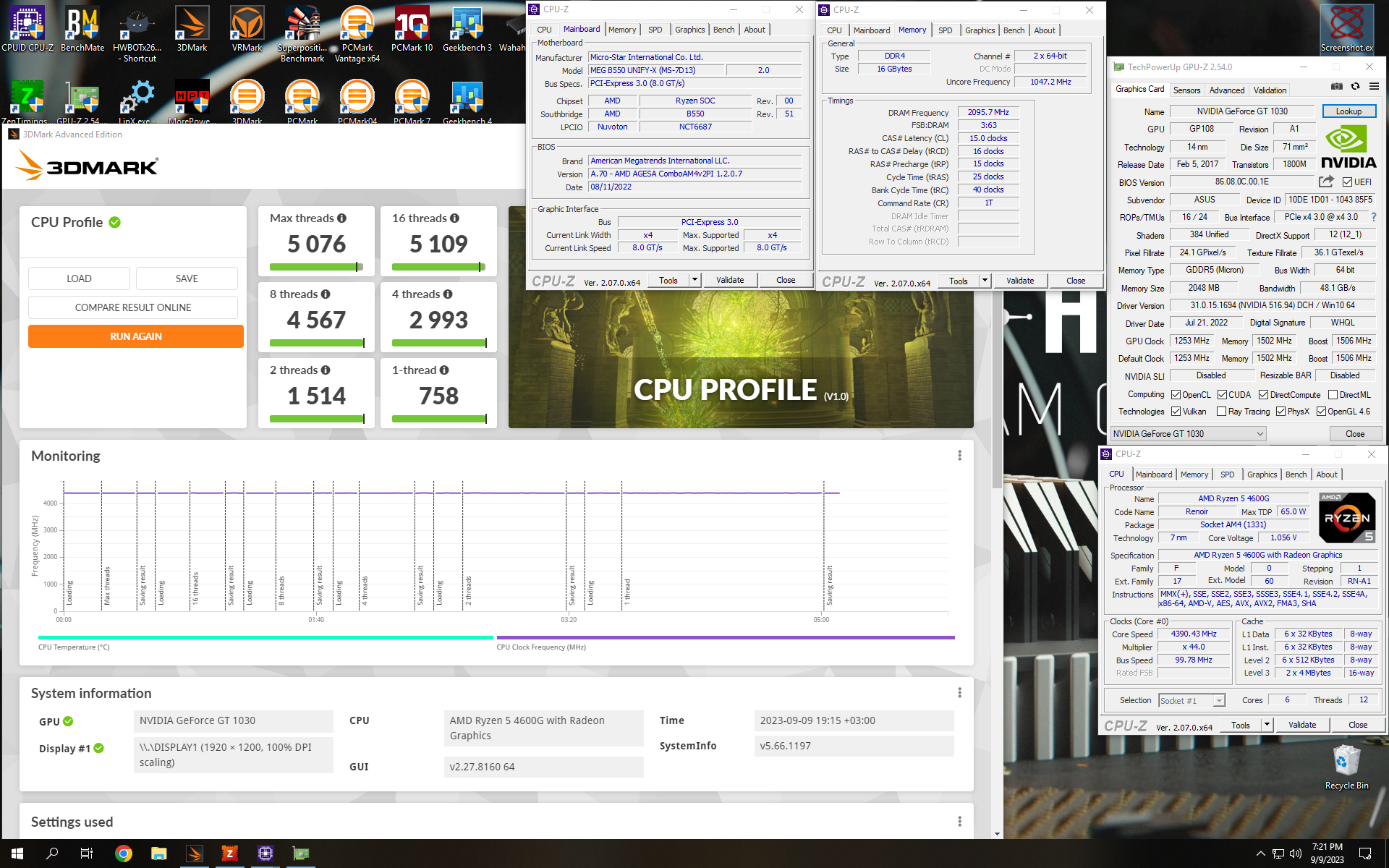Open VRMark desktop icon

[x=247, y=29]
